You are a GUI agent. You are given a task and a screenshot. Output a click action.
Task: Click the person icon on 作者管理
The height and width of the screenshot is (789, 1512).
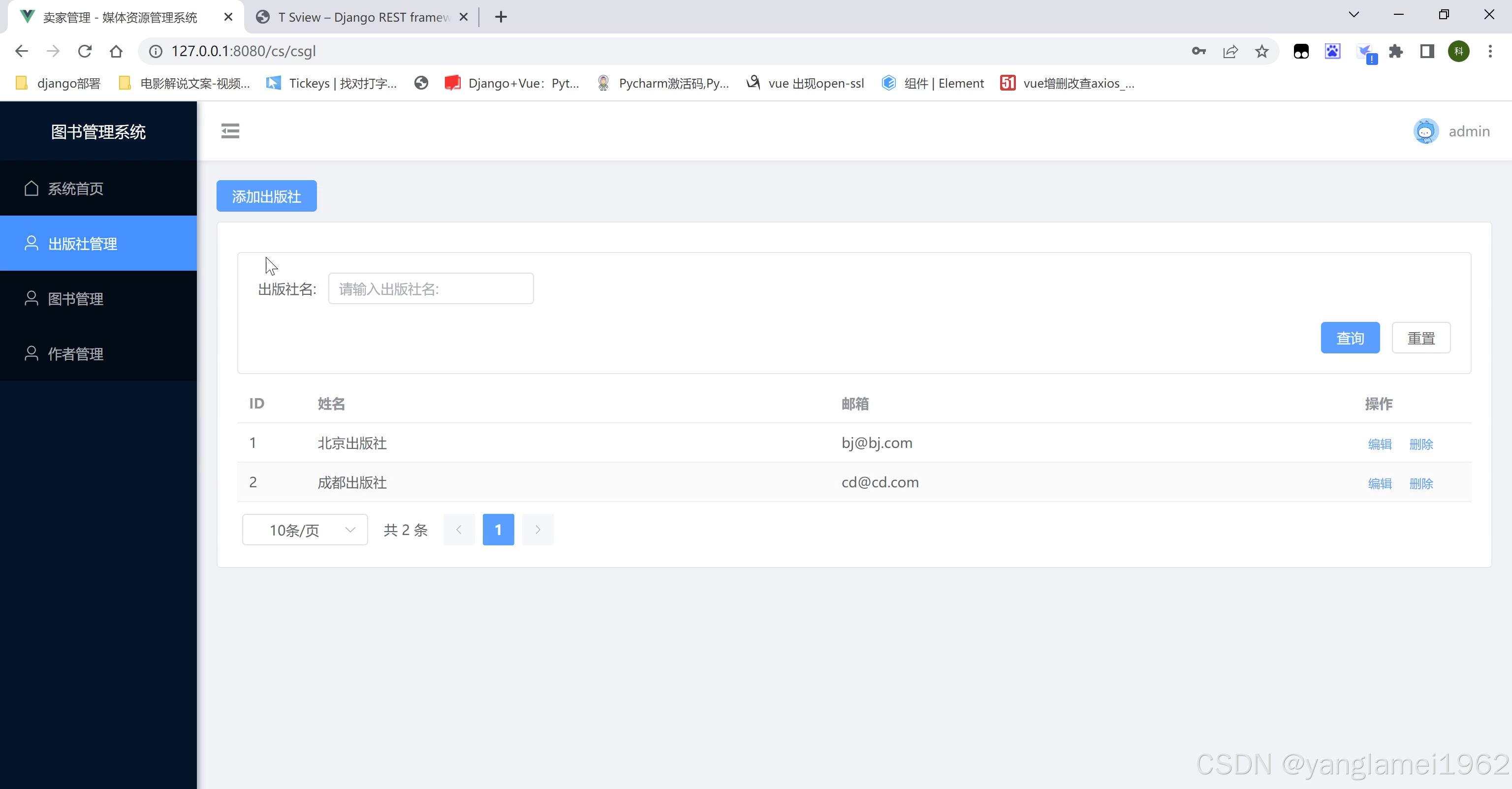[31, 353]
